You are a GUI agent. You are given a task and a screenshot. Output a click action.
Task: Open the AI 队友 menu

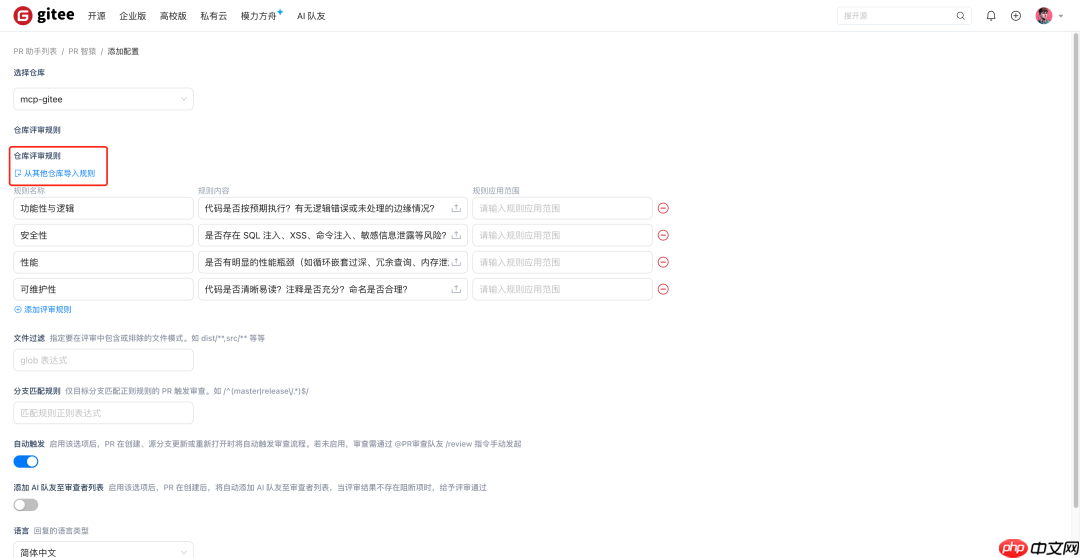[x=311, y=16]
